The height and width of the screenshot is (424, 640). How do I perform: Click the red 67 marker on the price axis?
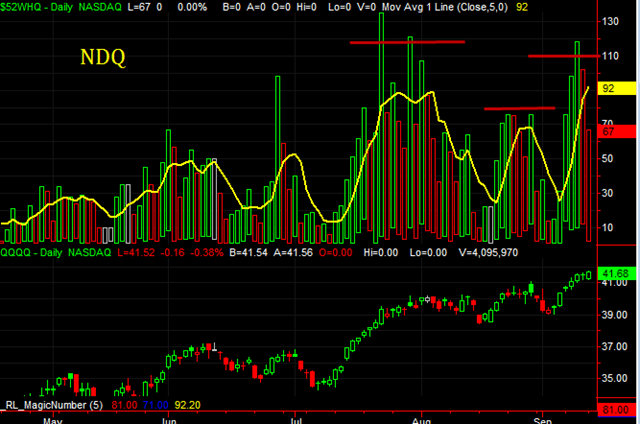(617, 131)
